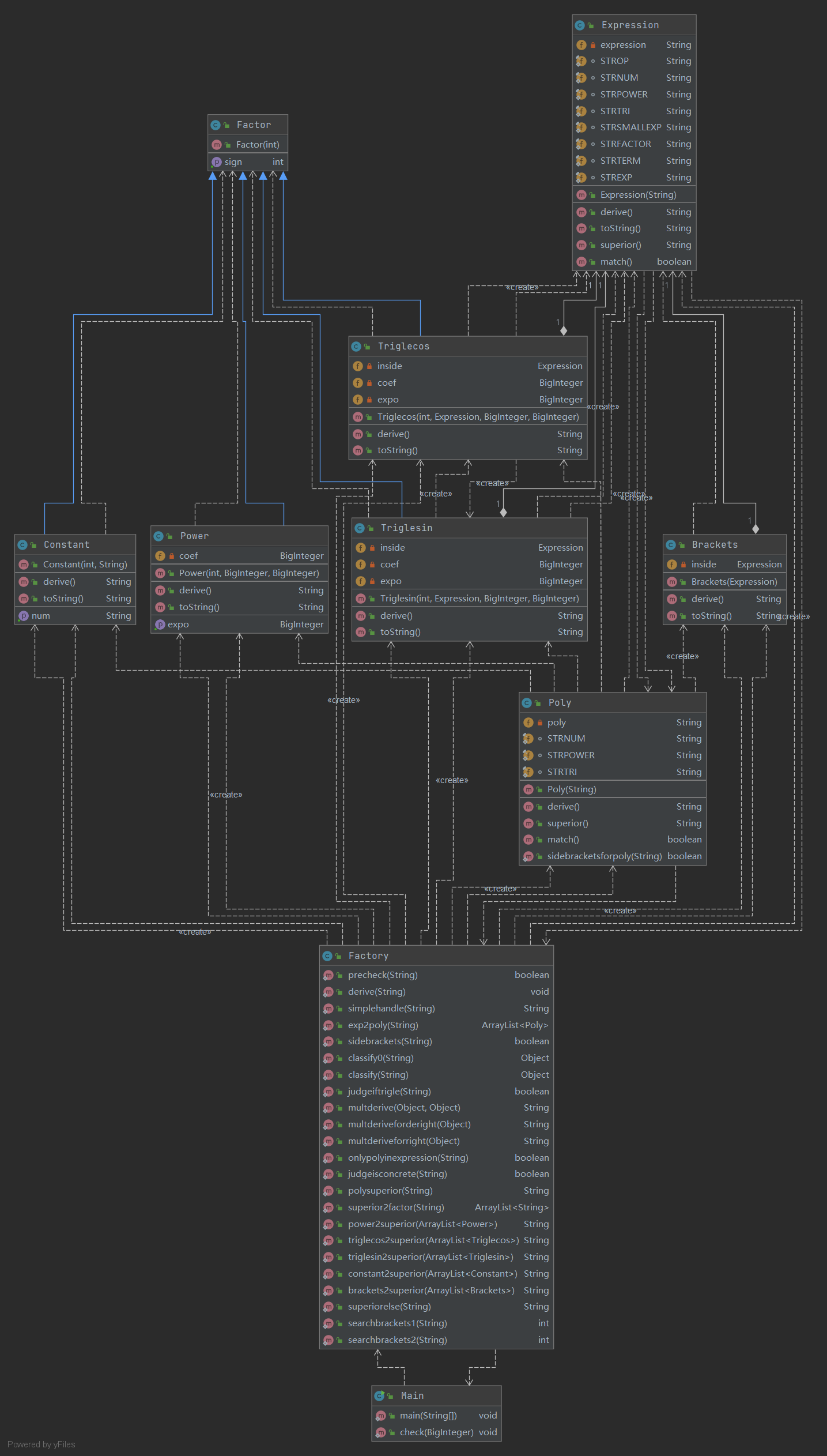Image resolution: width=827 pixels, height=1456 pixels.
Task: Click the Main runnable class icon
Action: pos(379,1395)
